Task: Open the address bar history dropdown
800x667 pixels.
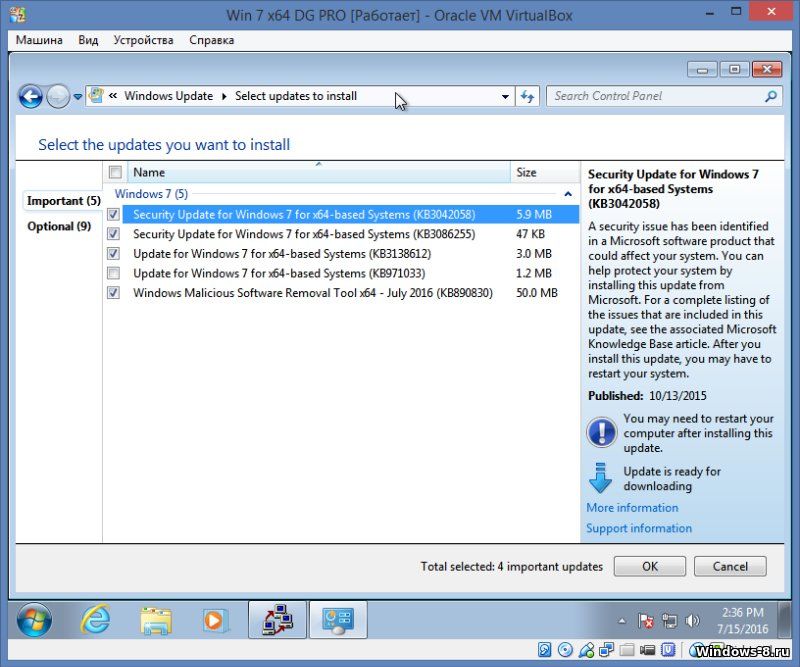Action: pos(505,96)
